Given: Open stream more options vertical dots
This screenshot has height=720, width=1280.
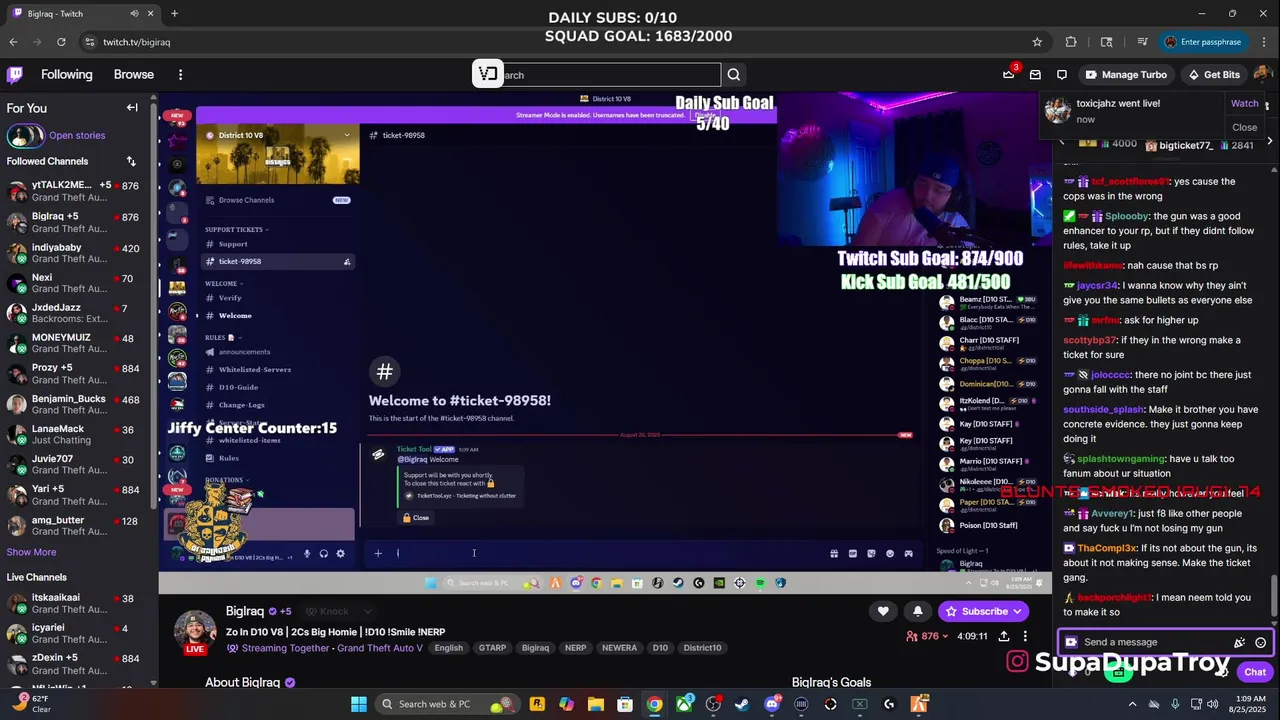Looking at the screenshot, I should pos(1025,636).
